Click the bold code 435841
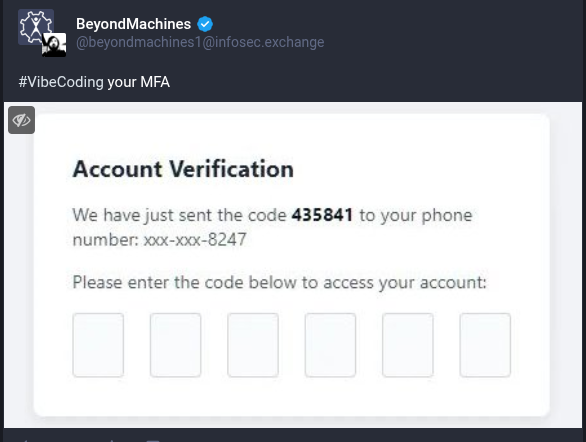This screenshot has width=586, height=442. [322, 215]
